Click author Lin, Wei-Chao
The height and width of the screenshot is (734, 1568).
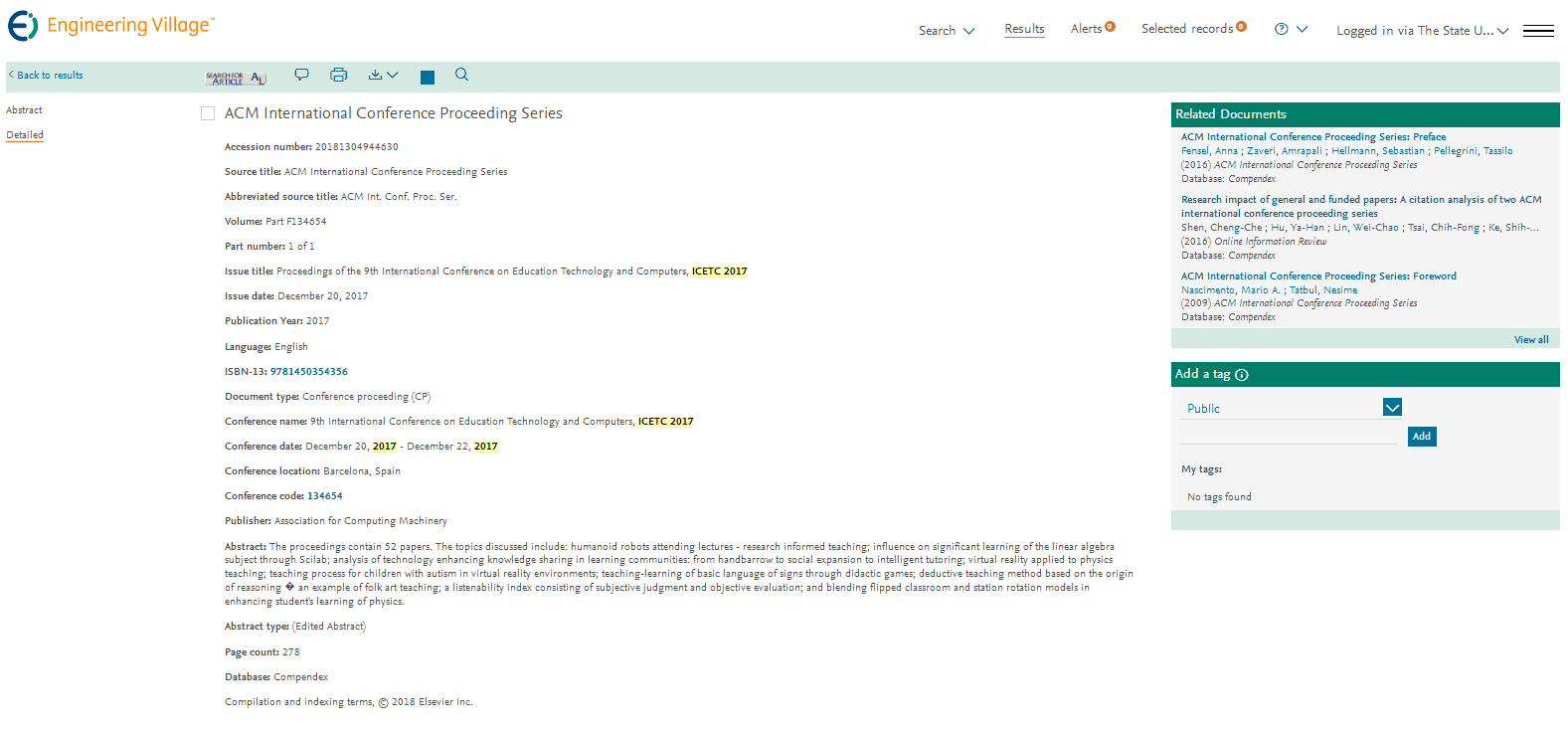(1366, 228)
